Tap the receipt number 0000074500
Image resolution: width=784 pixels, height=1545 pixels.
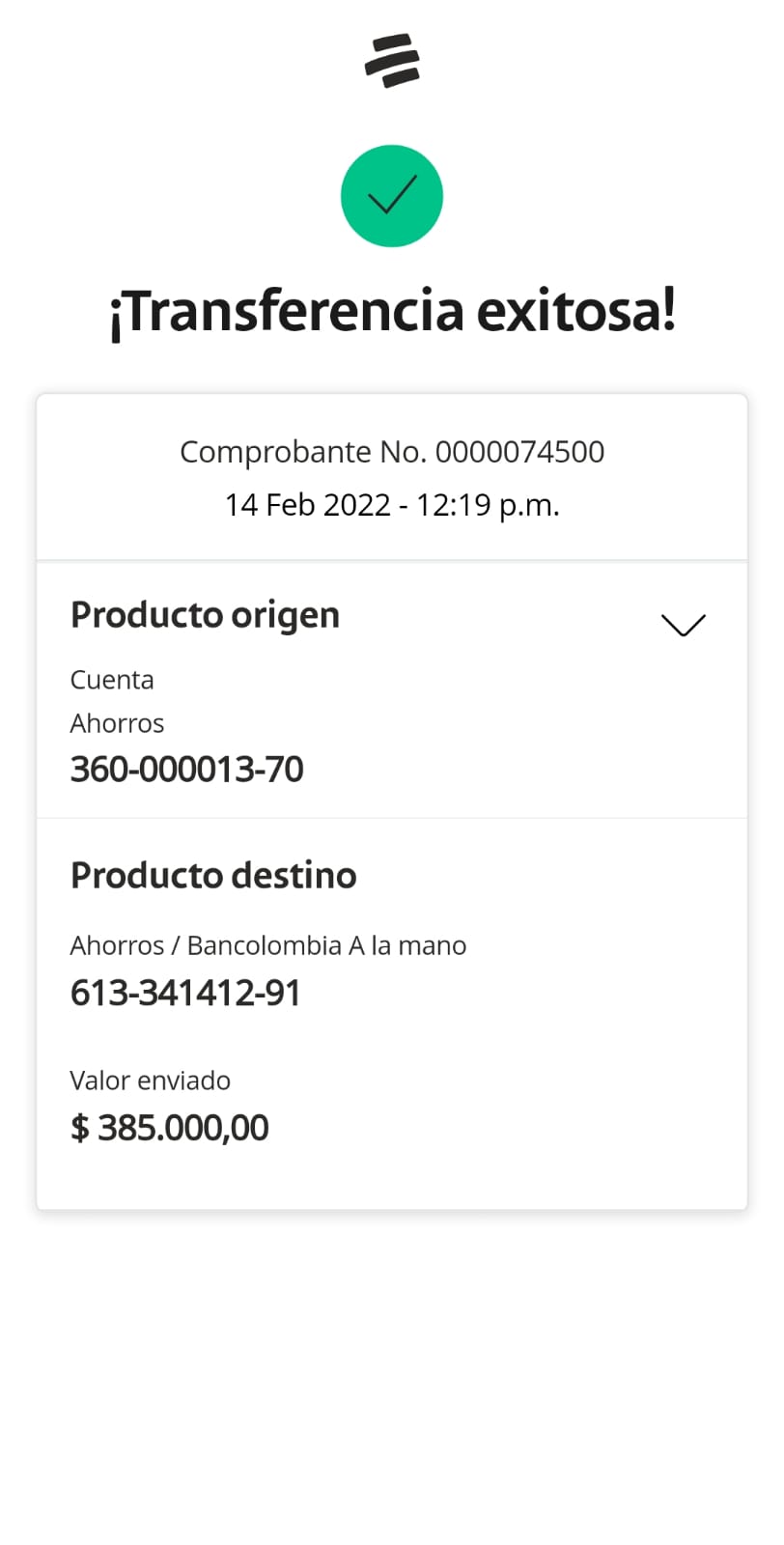(519, 452)
